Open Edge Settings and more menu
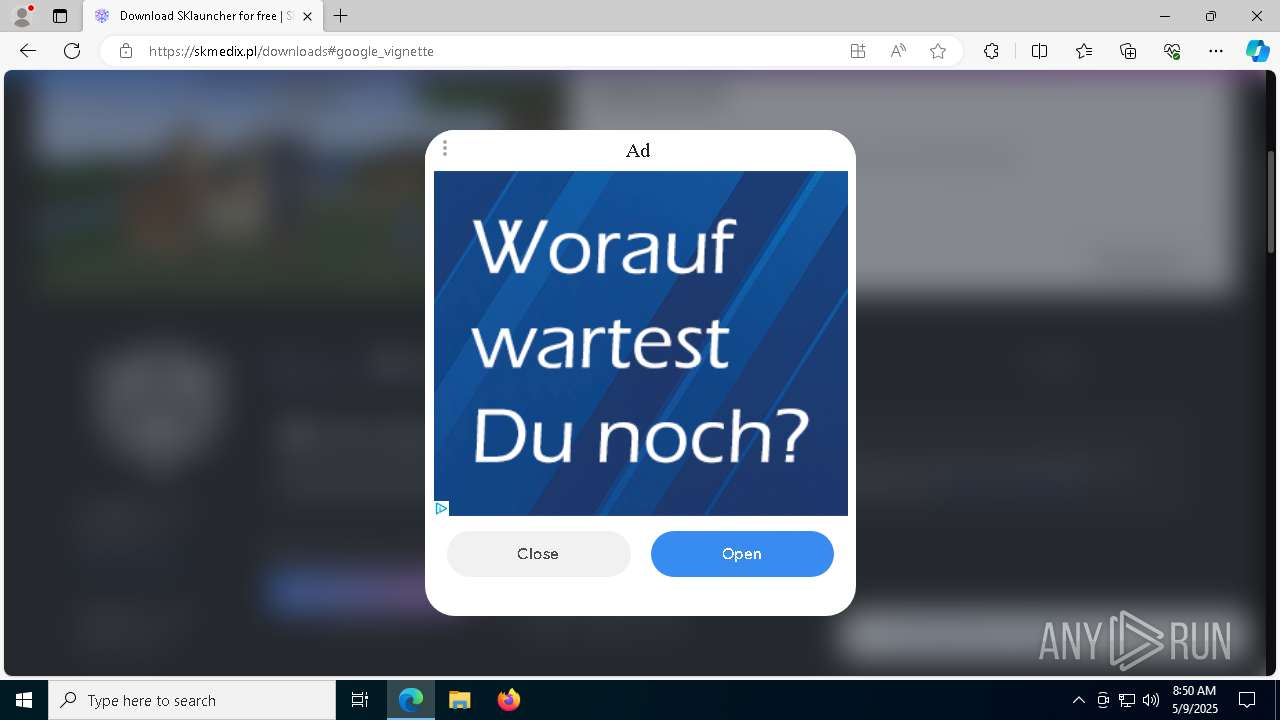The height and width of the screenshot is (720, 1280). [1216, 51]
